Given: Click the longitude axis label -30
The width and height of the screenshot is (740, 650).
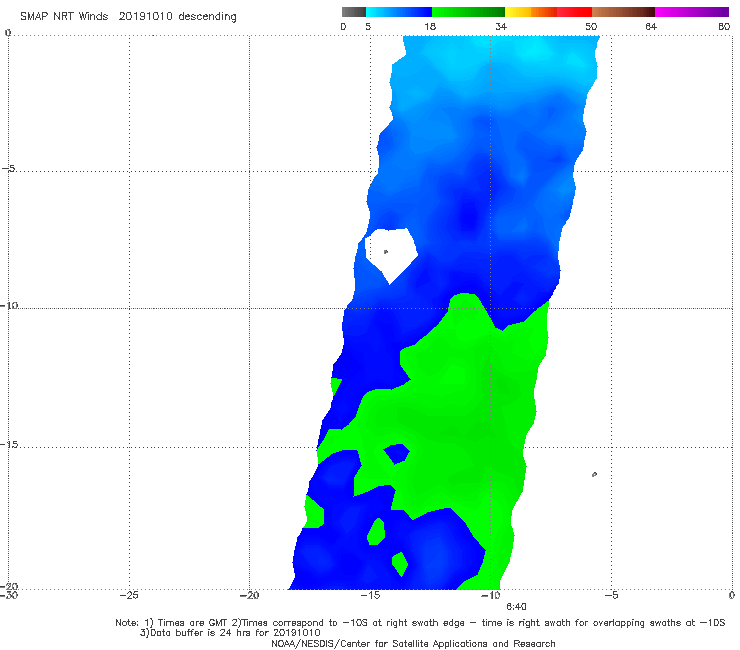Looking at the screenshot, I should tap(9, 595).
